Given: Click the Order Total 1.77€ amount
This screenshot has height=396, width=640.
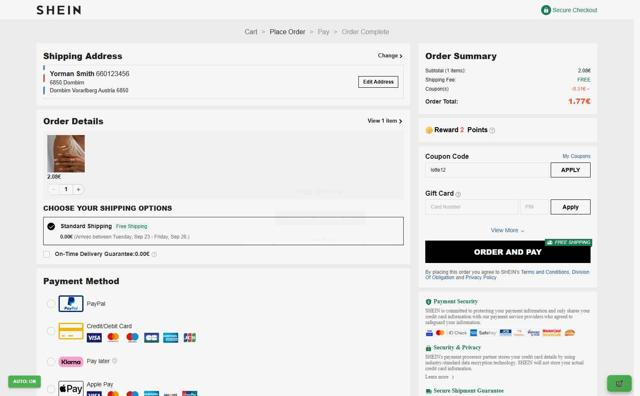Looking at the screenshot, I should [x=579, y=101].
